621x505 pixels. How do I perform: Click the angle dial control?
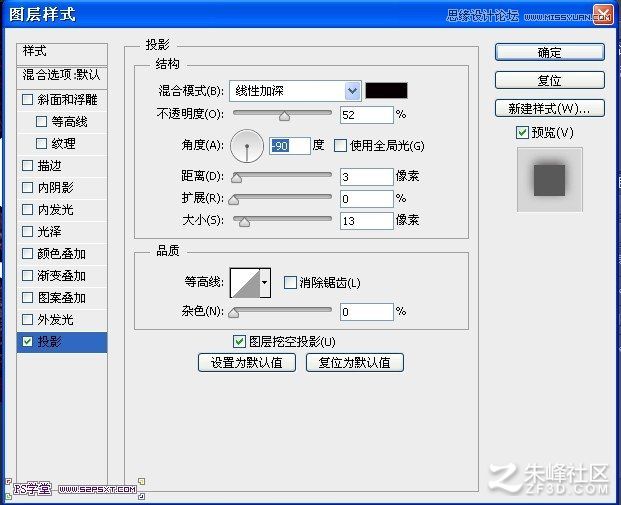[247, 146]
